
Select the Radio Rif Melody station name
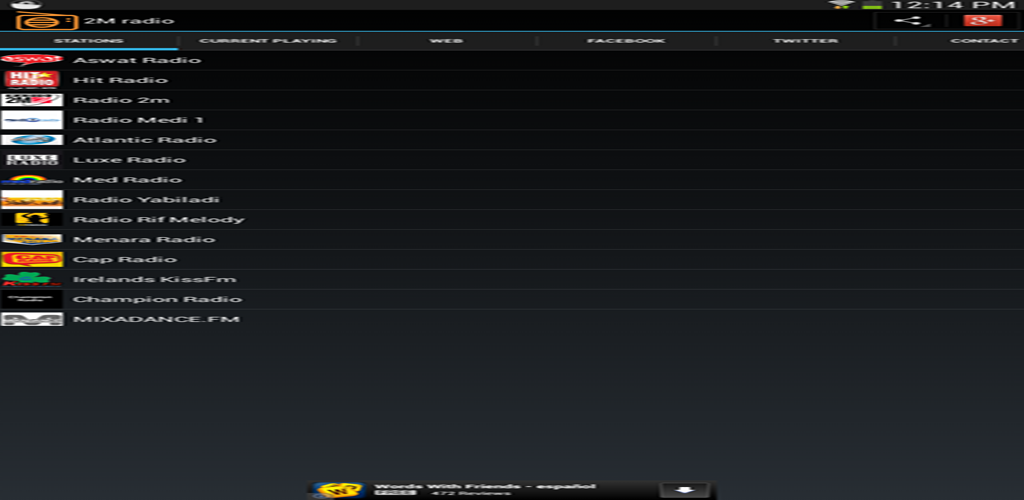[x=159, y=219]
